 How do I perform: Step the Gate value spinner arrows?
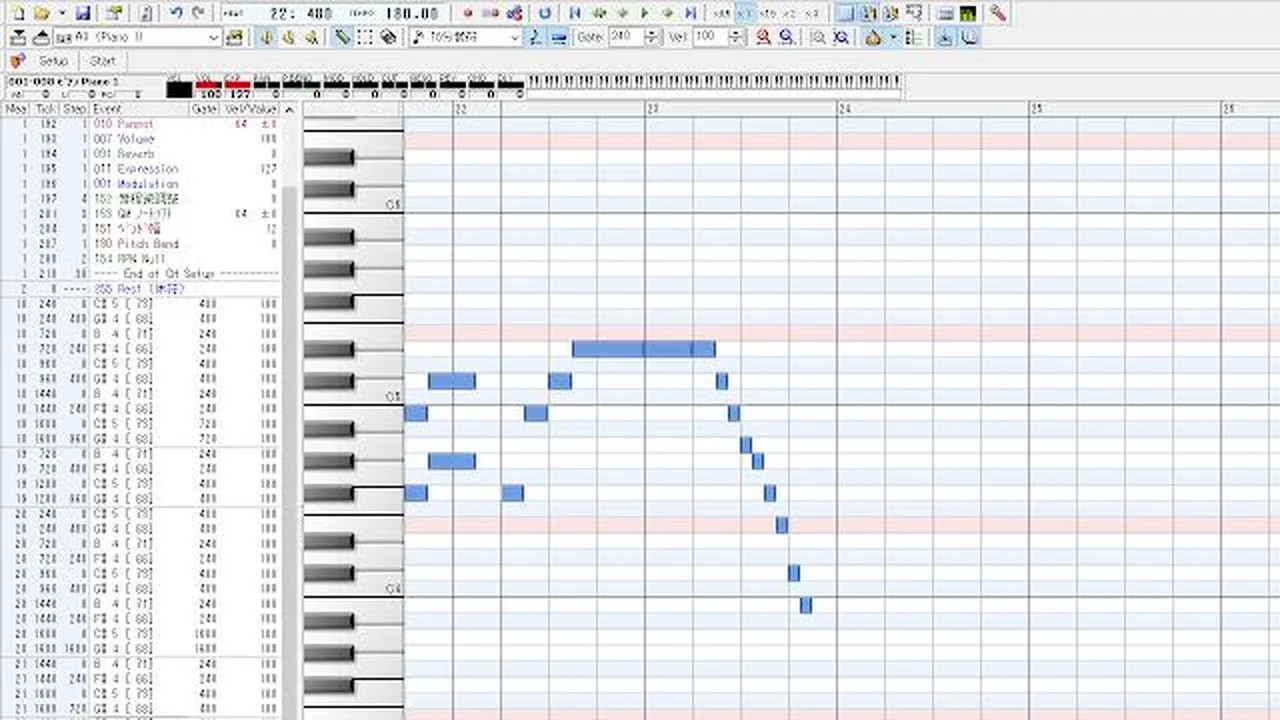pos(652,37)
